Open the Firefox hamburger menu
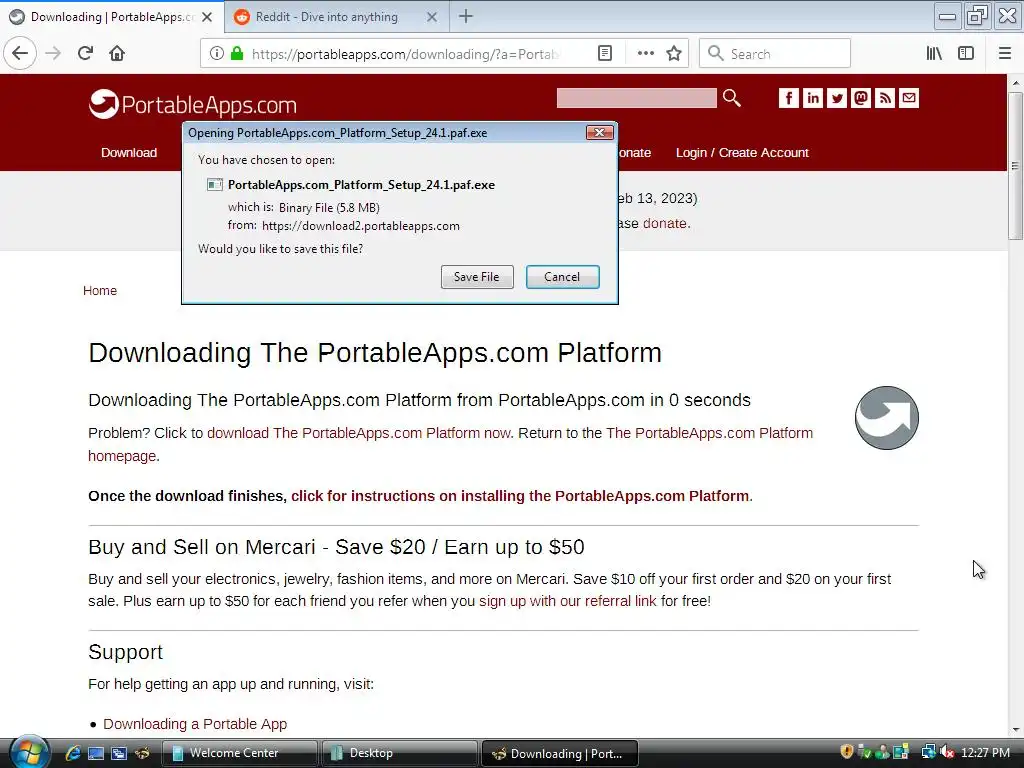Image resolution: width=1024 pixels, height=768 pixels. (x=1005, y=54)
